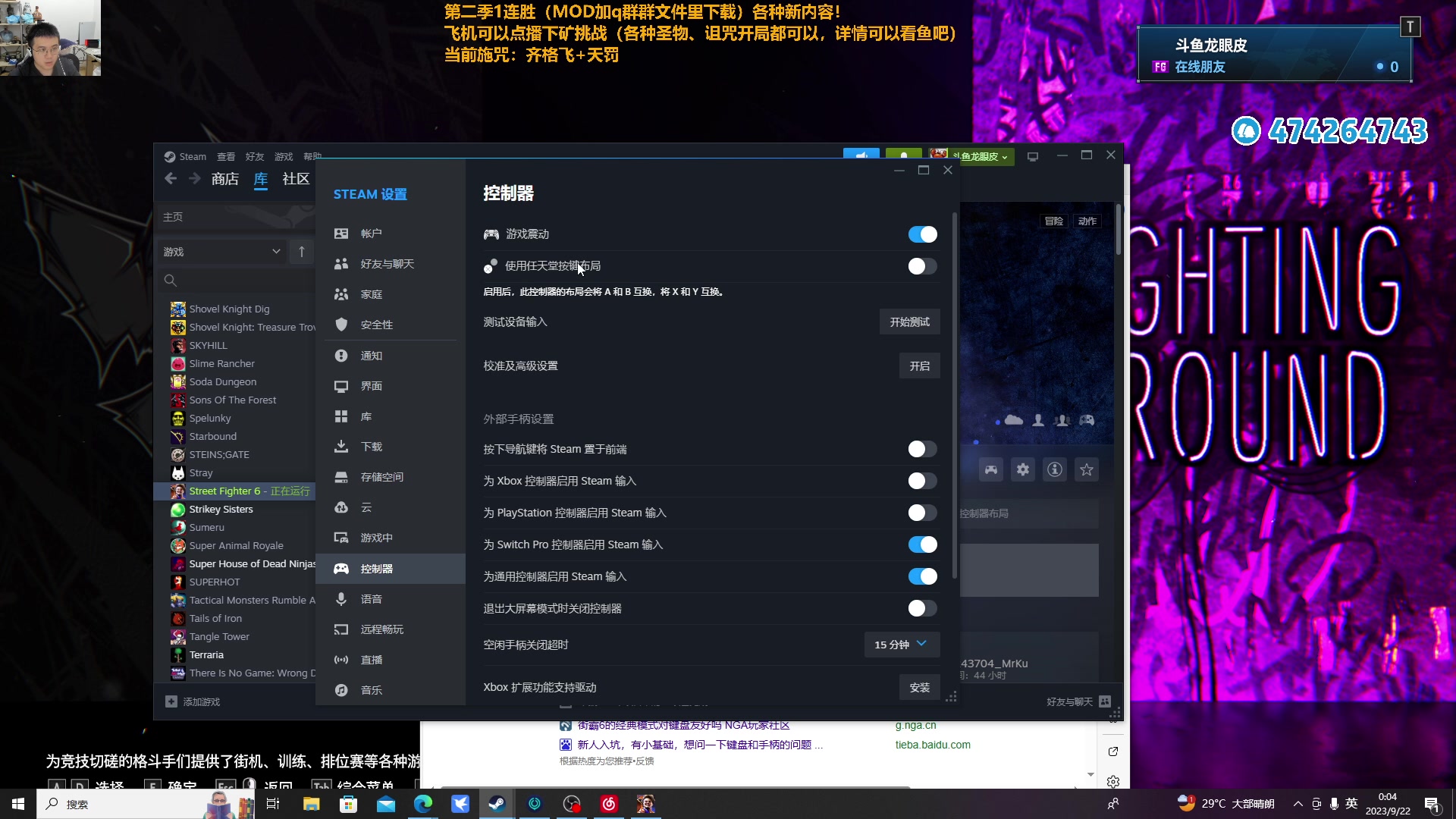Open 存储空间 storage settings section
The image size is (1456, 819).
390,477
